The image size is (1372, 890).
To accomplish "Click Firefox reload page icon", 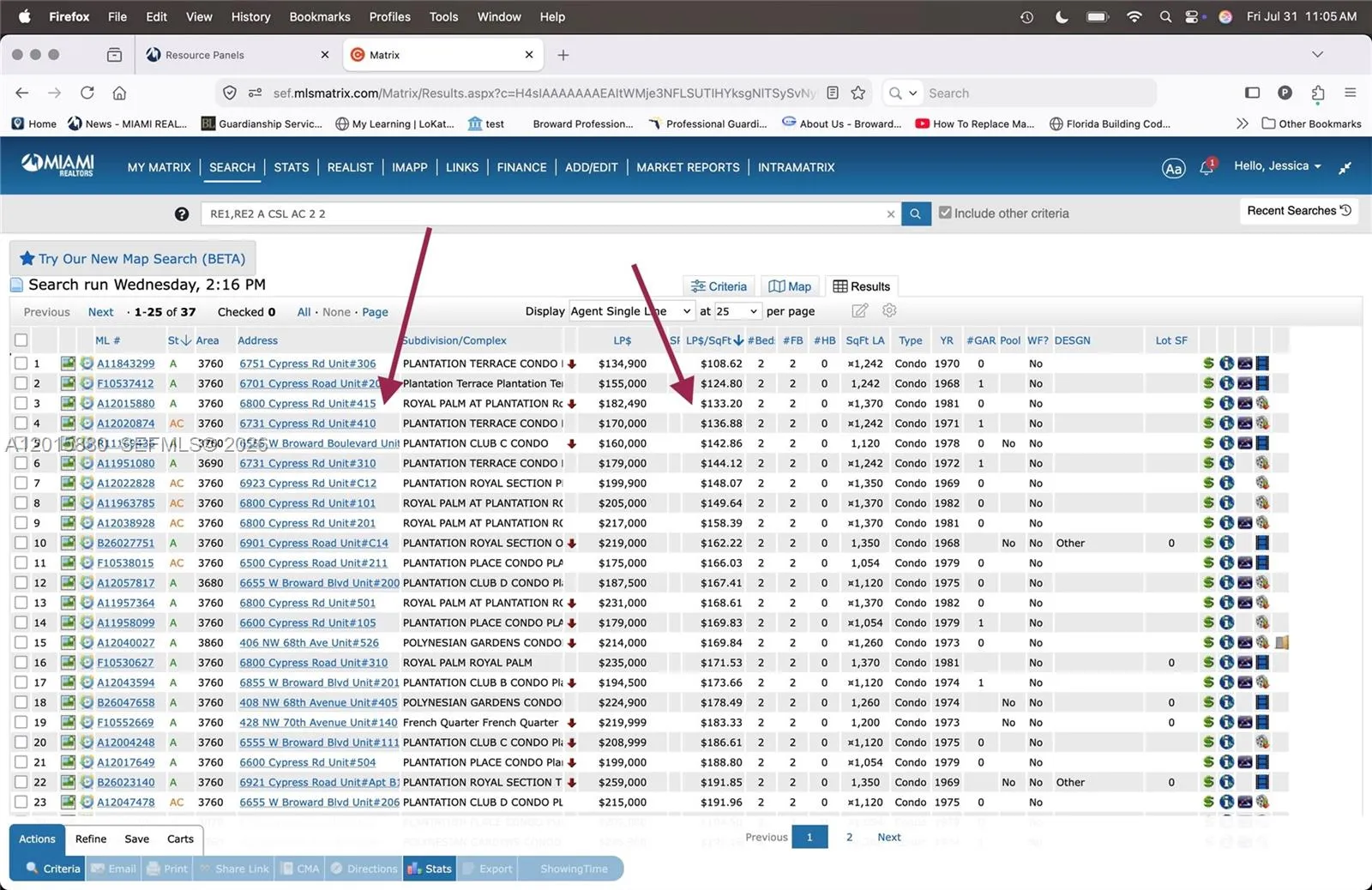I will point(87,93).
